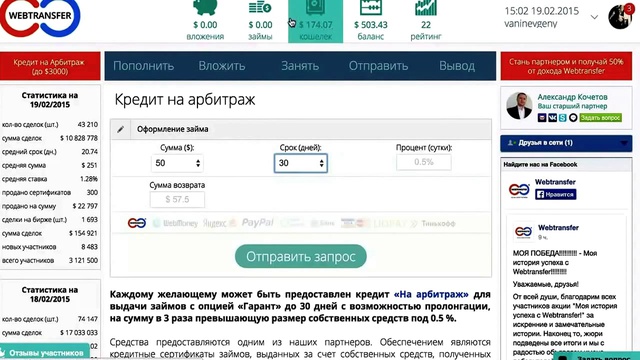Open the balance (баланс) abacus icon

tap(371, 8)
